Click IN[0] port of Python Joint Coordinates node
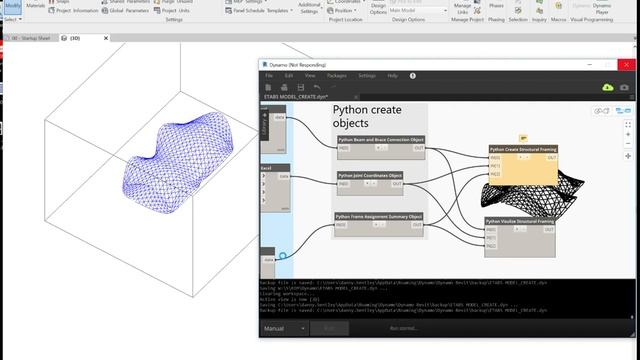The width and height of the screenshot is (640, 360). (343, 184)
